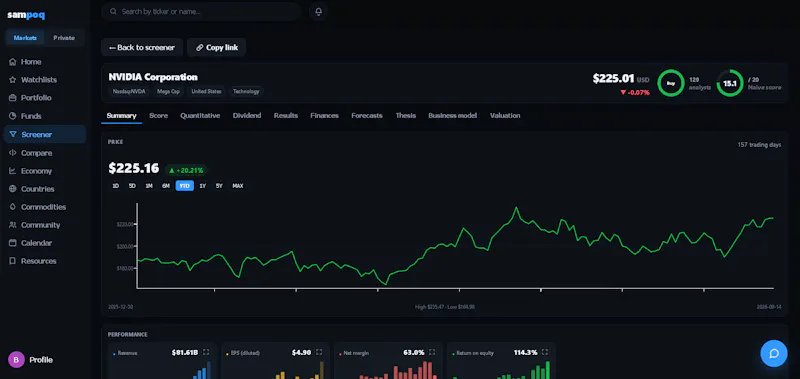This screenshot has height=379, width=800.
Task: Open the Business model tab
Action: [453, 116]
